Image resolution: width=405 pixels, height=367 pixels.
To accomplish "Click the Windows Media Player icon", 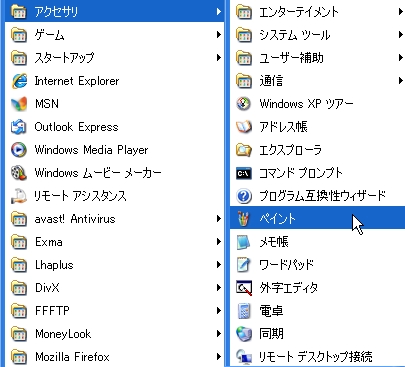I will [x=19, y=150].
